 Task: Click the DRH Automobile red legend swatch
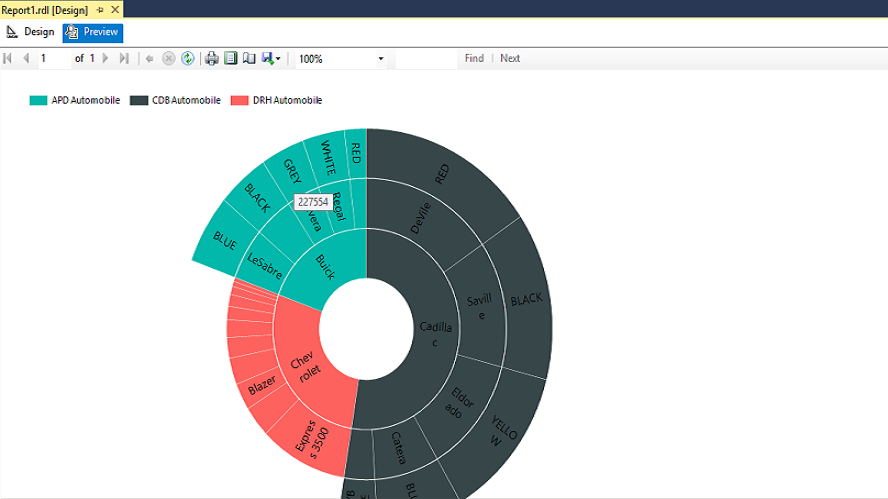click(240, 100)
